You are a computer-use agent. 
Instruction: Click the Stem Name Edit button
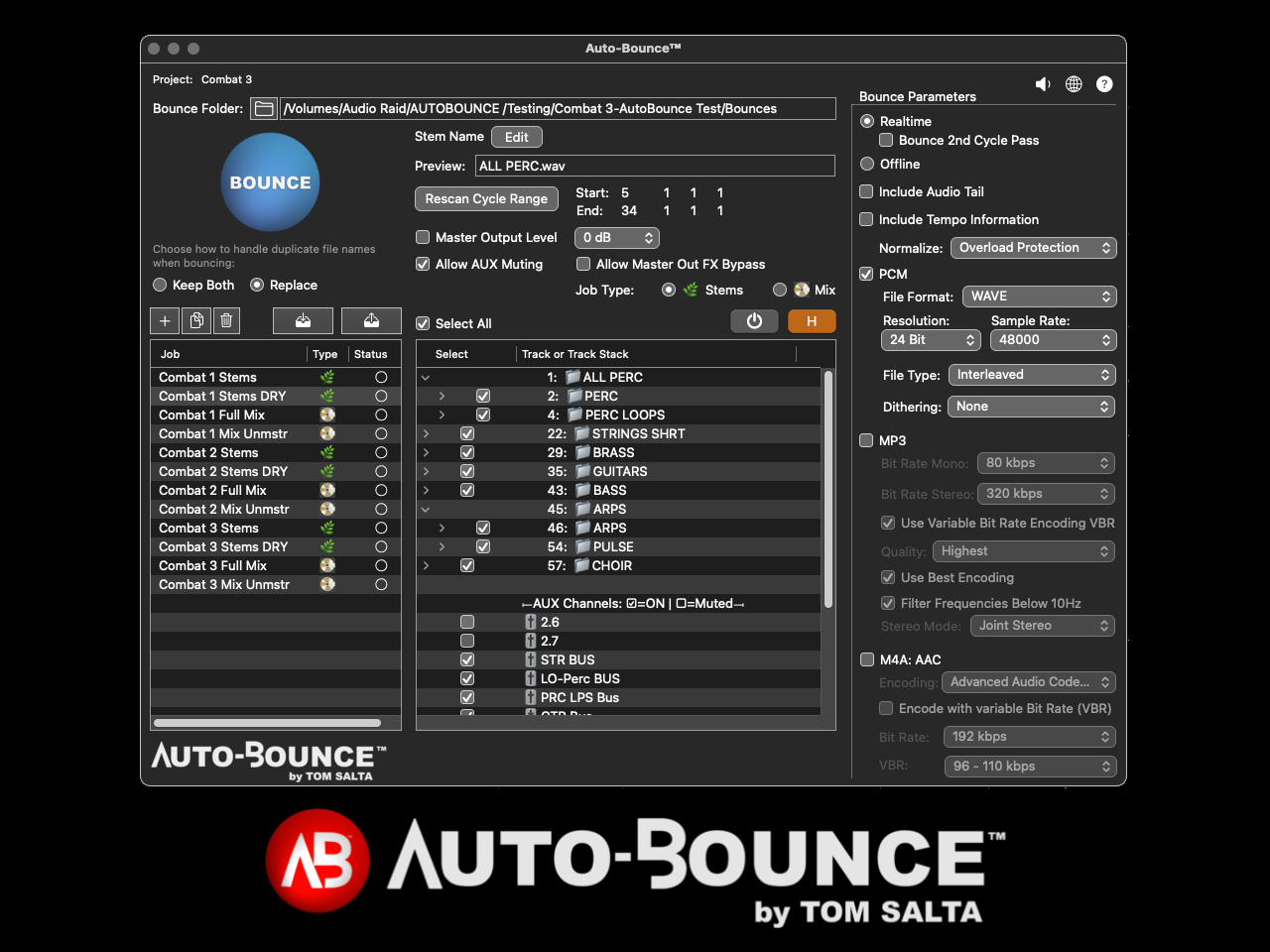coord(517,138)
